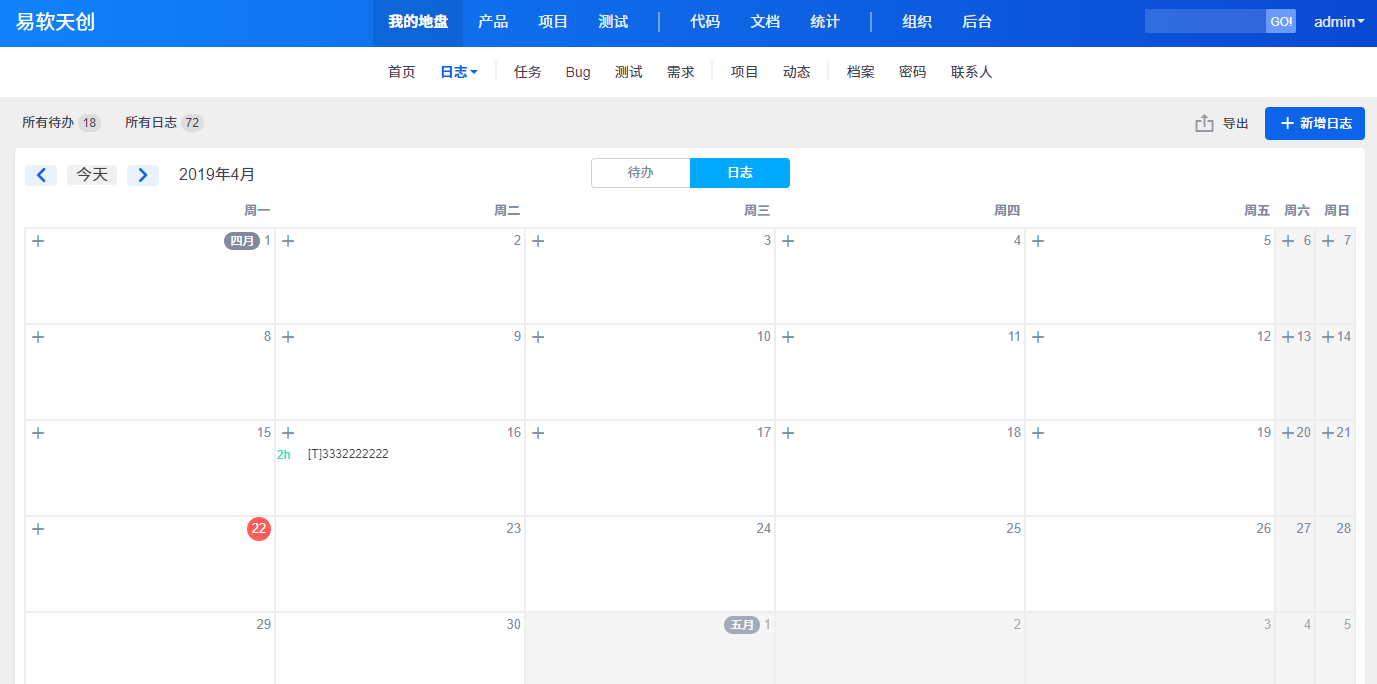Click the plus icon on Saturday April 6
1377x684 pixels.
pyautogui.click(x=1288, y=241)
